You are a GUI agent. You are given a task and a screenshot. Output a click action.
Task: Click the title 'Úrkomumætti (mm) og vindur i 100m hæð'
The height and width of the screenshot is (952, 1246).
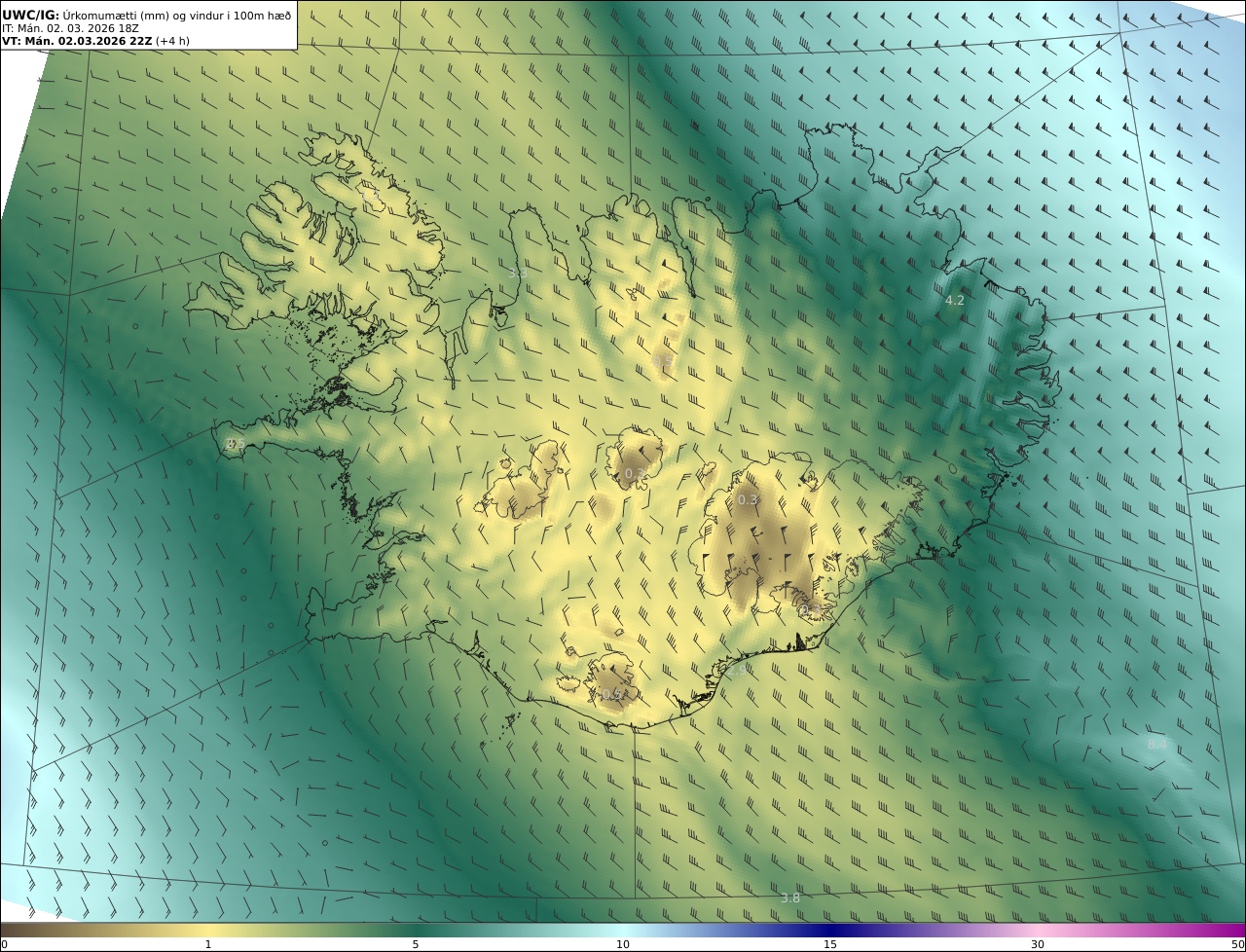click(176, 15)
